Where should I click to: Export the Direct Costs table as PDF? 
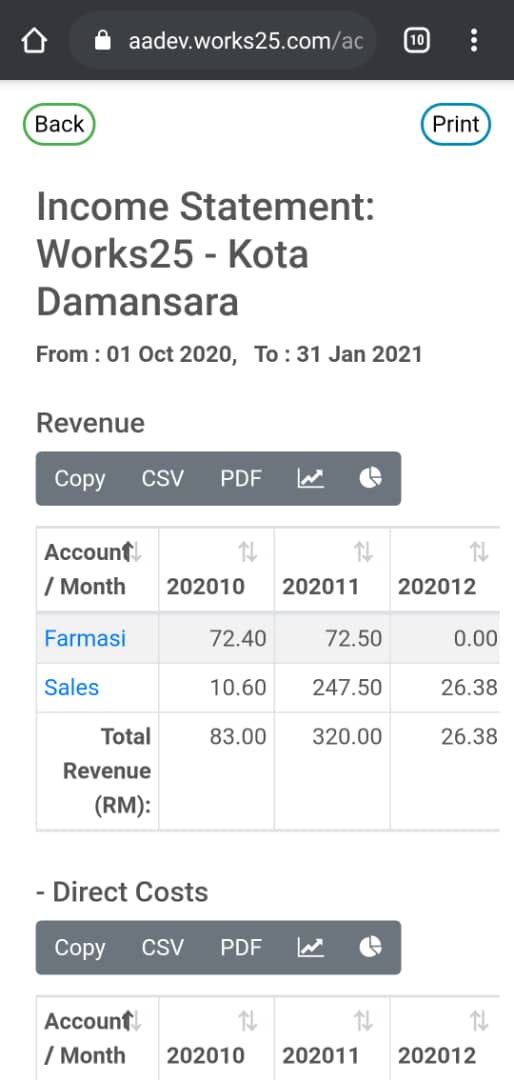[241, 947]
